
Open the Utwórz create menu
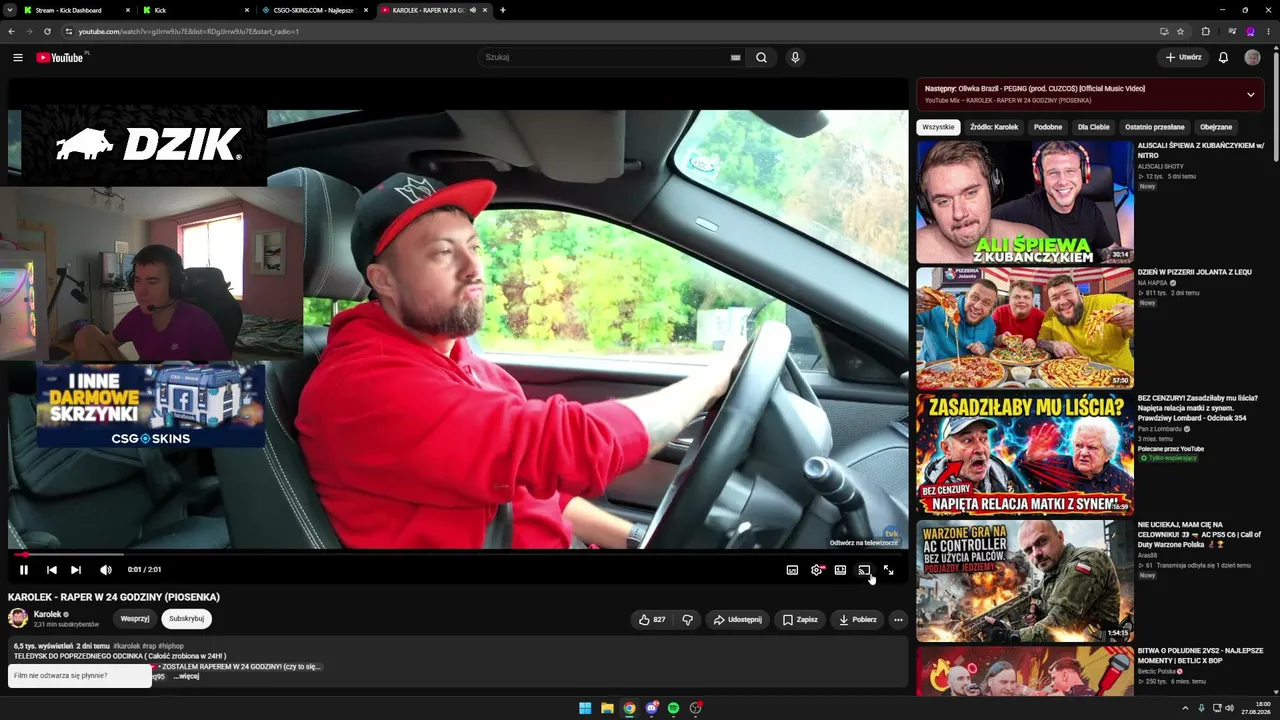tap(1183, 58)
